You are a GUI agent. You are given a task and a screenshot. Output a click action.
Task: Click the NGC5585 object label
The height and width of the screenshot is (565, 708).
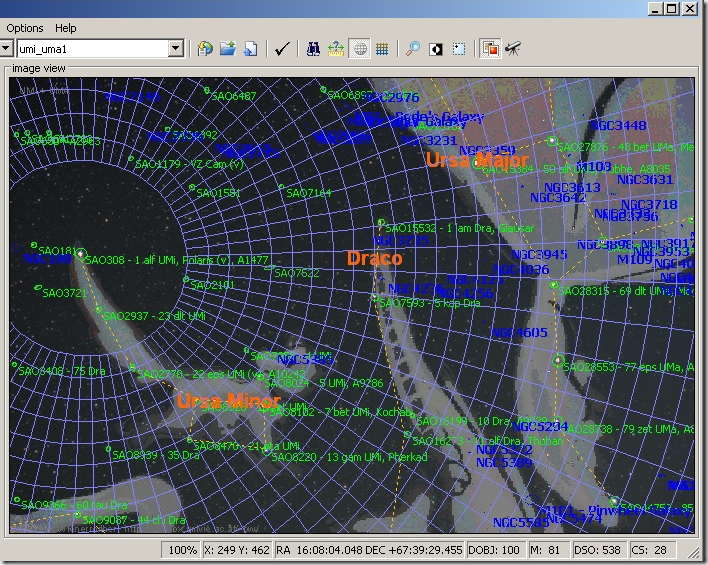[x=520, y=523]
